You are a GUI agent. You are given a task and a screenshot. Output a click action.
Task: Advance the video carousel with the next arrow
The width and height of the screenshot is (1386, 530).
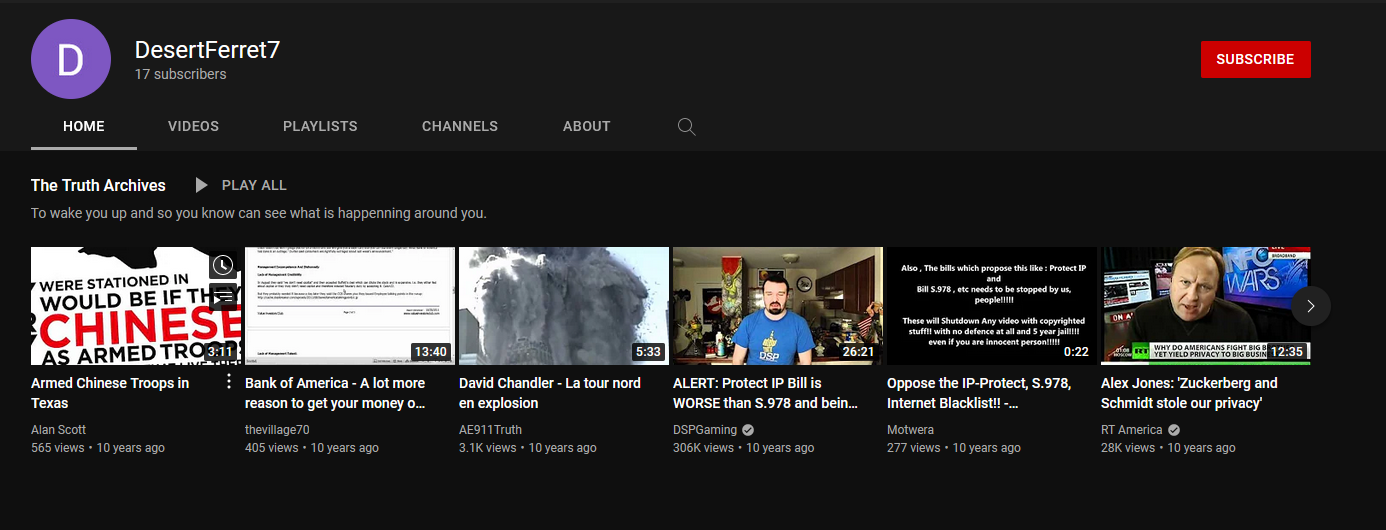1310,306
